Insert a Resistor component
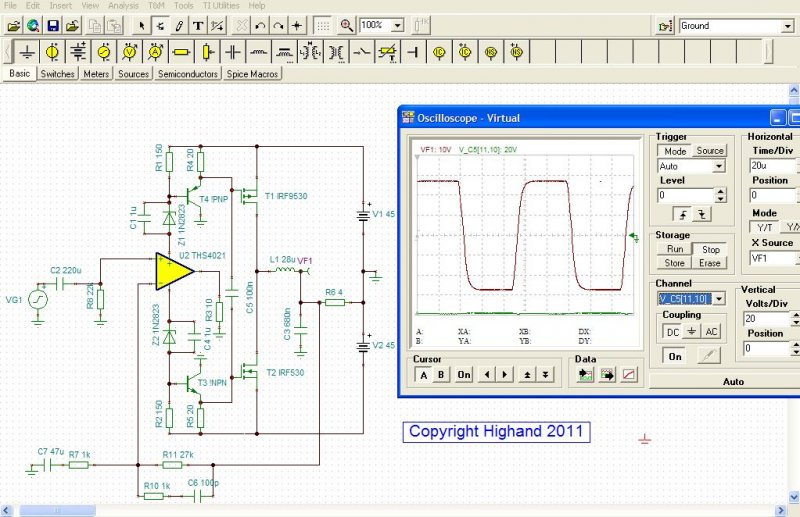Viewport: 800px width, 517px height. coord(181,52)
